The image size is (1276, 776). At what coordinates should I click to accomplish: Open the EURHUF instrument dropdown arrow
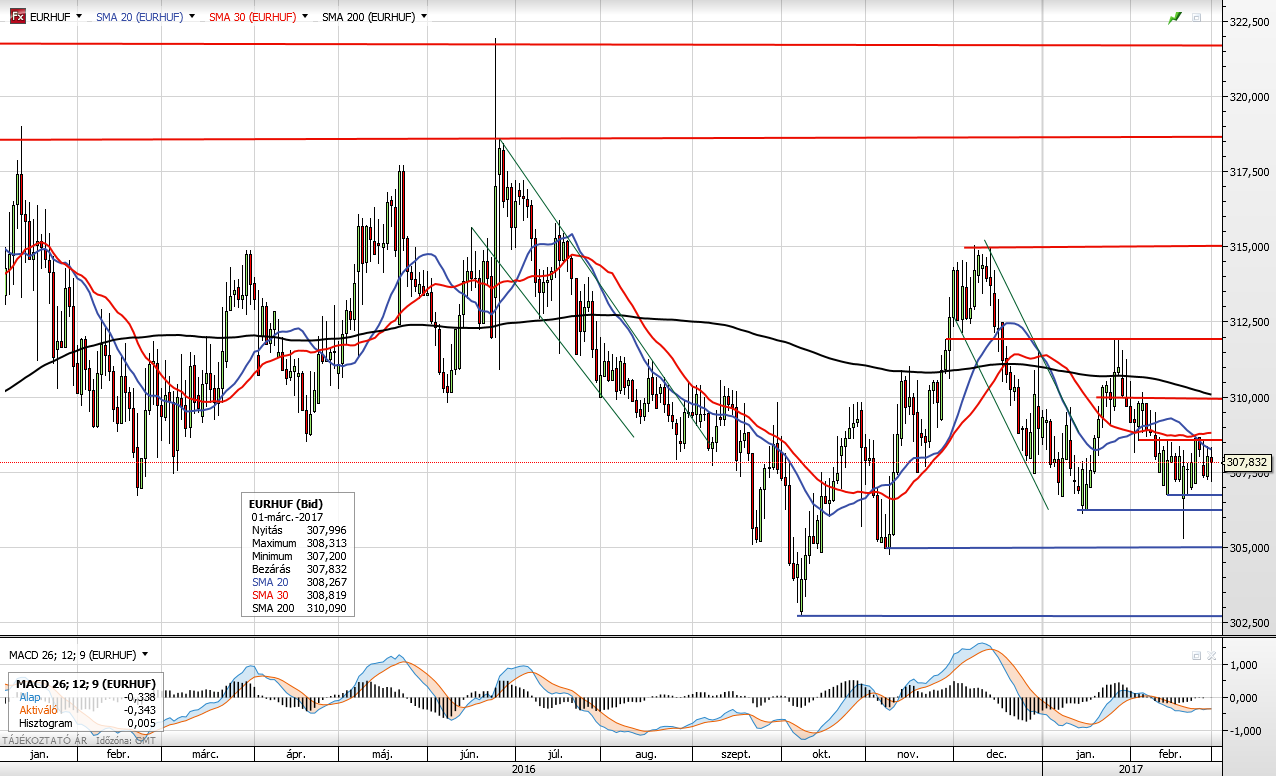point(79,17)
